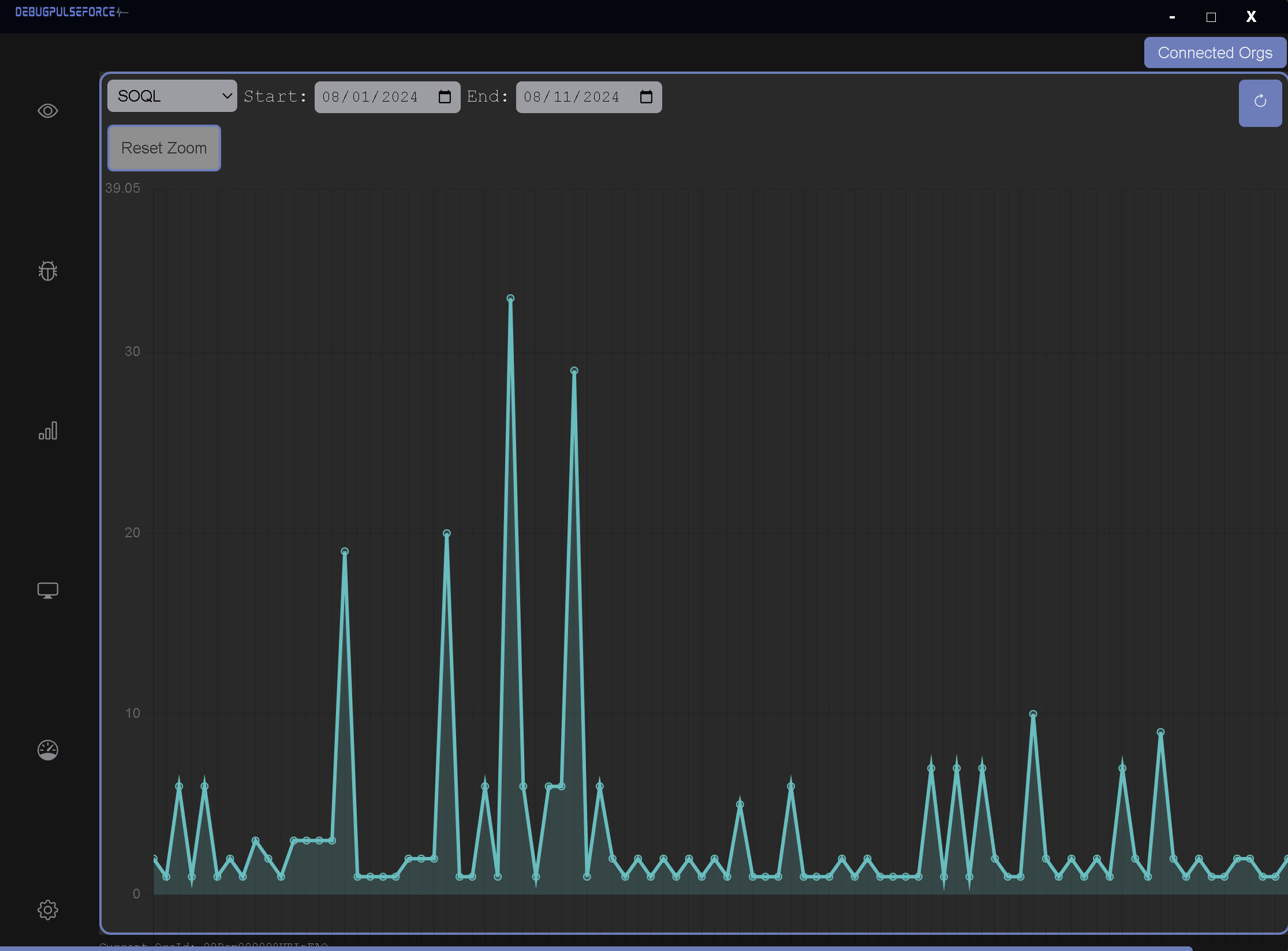Screen dimensions: 1288x951
Task: Click the bottom horizontal scrollbar
Action: coord(595,948)
